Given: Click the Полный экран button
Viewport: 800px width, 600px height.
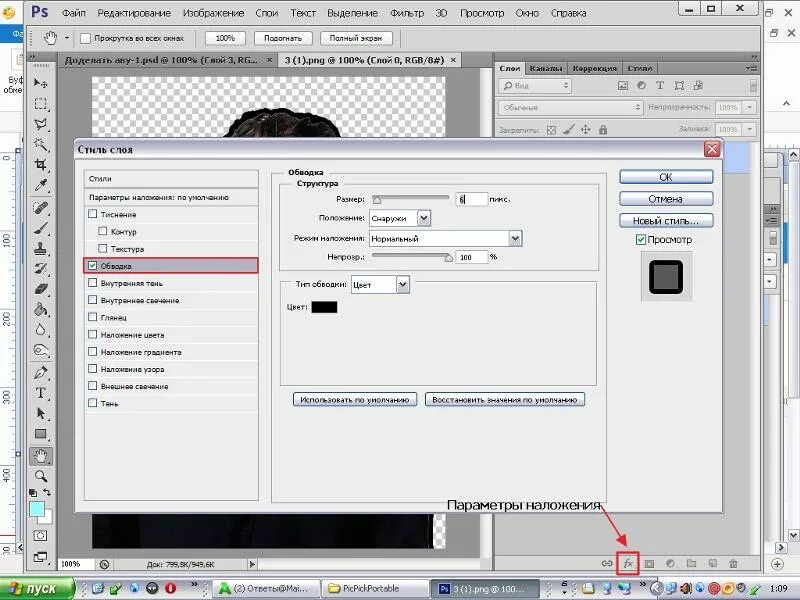Looking at the screenshot, I should [x=356, y=38].
